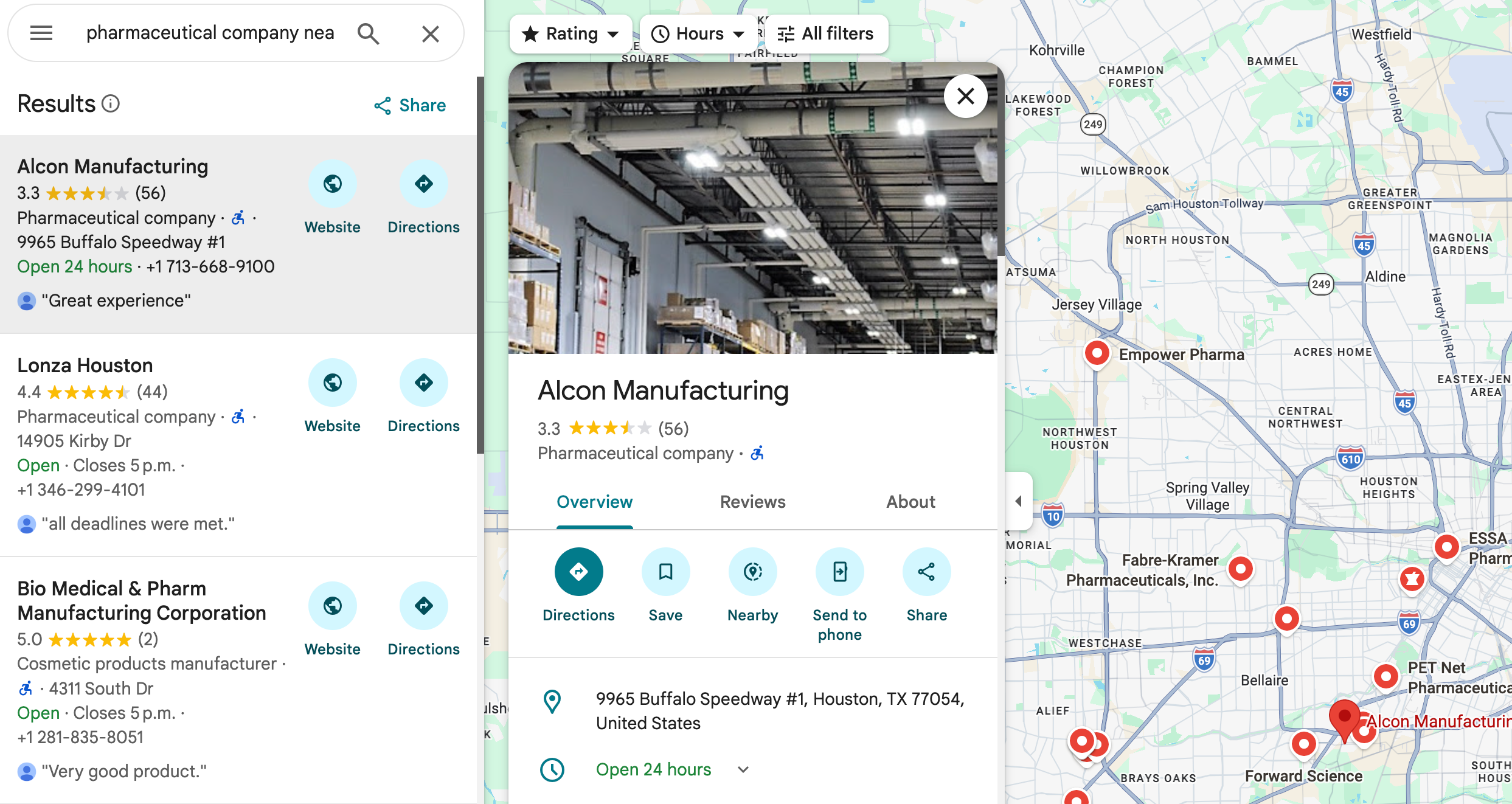
Task: Collapse the side panel with the arrow
Action: point(1018,501)
